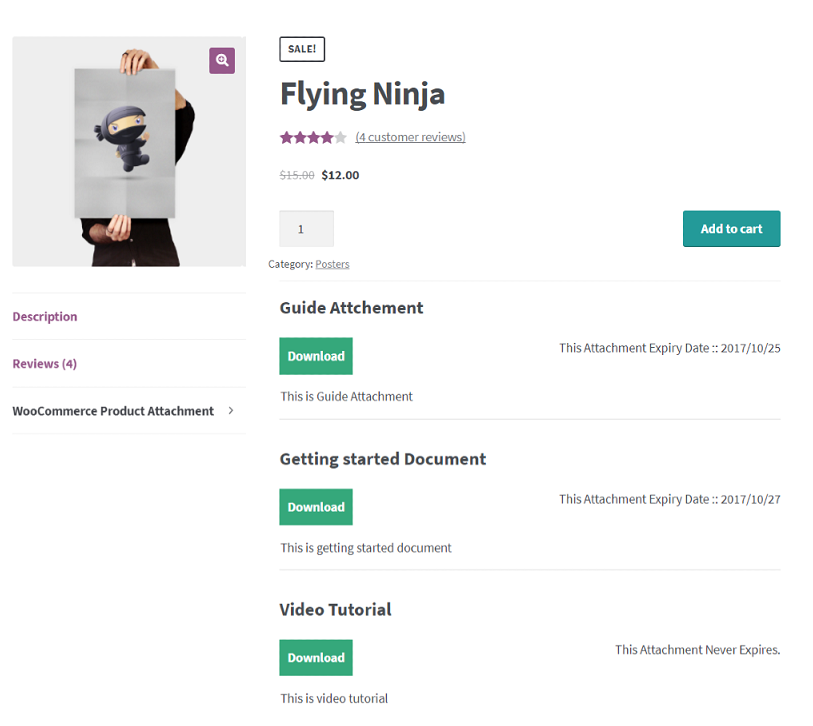The height and width of the screenshot is (726, 813).
Task: Click the Getting started Document heading
Action: tap(382, 459)
